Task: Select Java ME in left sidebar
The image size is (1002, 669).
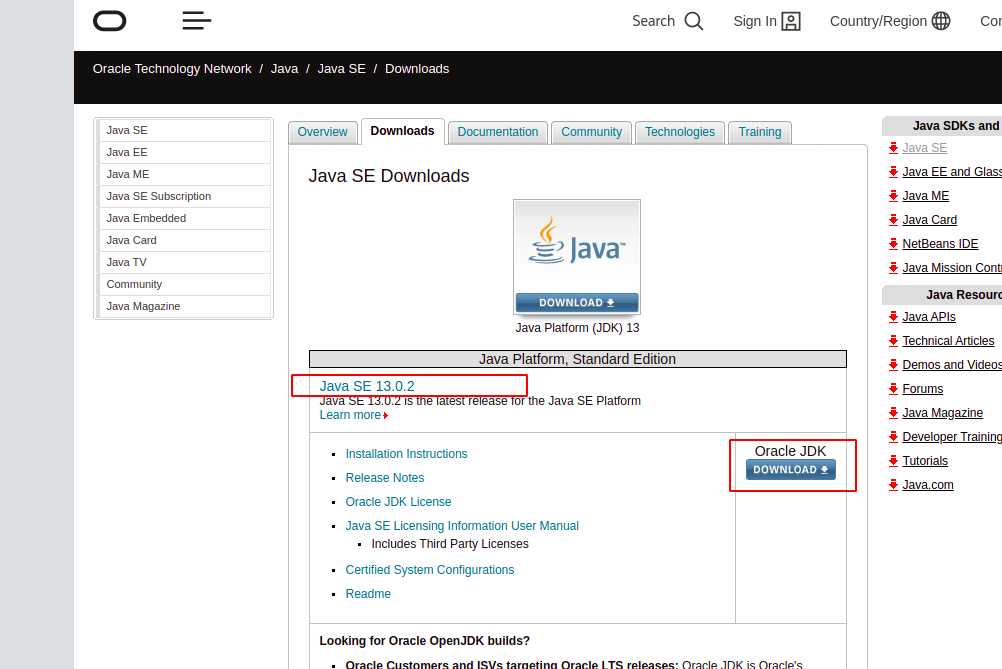Action: pos(185,174)
